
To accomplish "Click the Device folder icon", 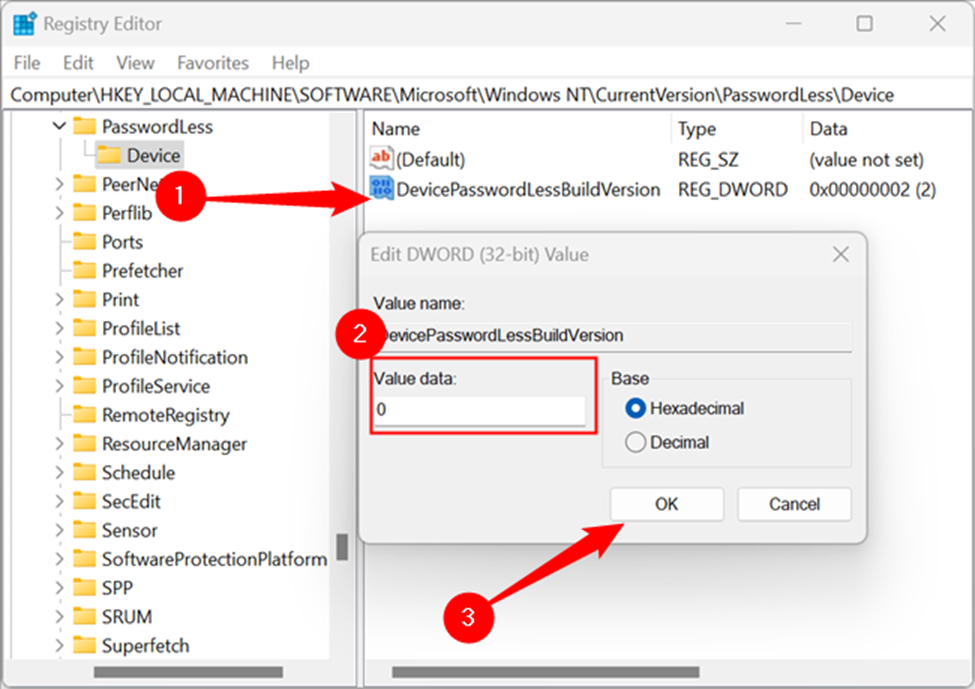I will click(x=109, y=155).
